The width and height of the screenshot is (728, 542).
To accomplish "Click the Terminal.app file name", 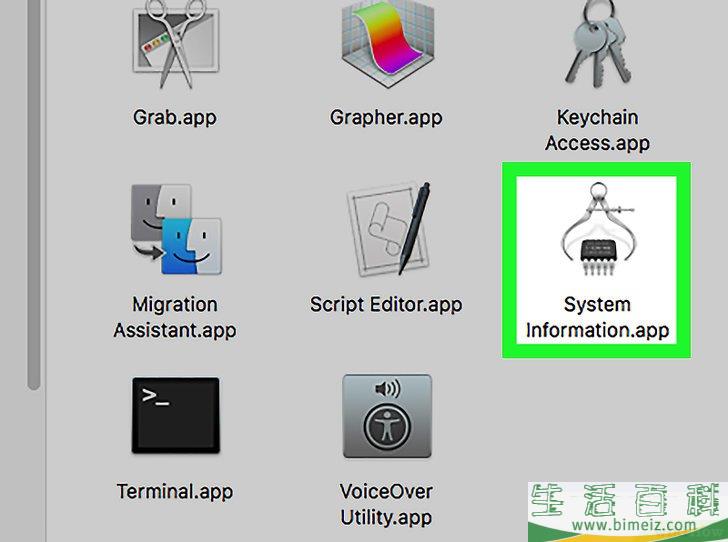I will coord(175,491).
